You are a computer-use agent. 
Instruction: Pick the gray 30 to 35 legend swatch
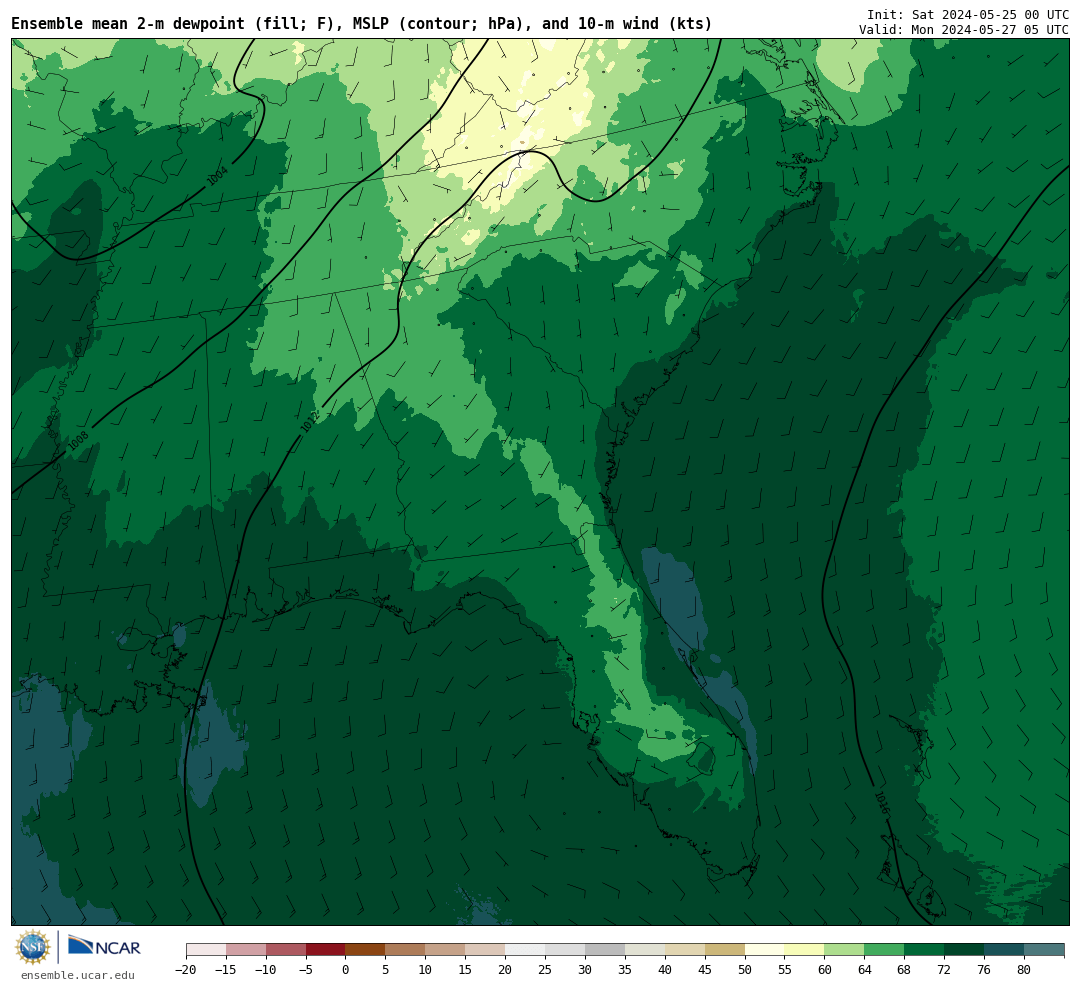click(x=605, y=950)
